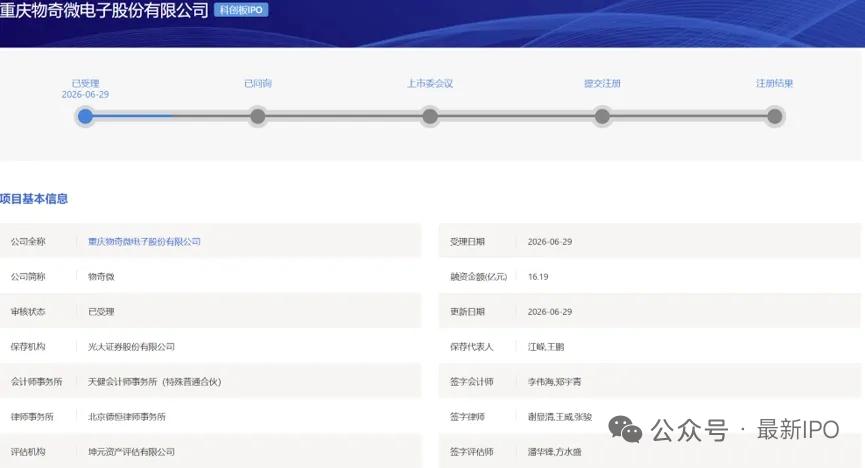
Task: Click the 项目基本信息 section heading
Action: click(34, 199)
